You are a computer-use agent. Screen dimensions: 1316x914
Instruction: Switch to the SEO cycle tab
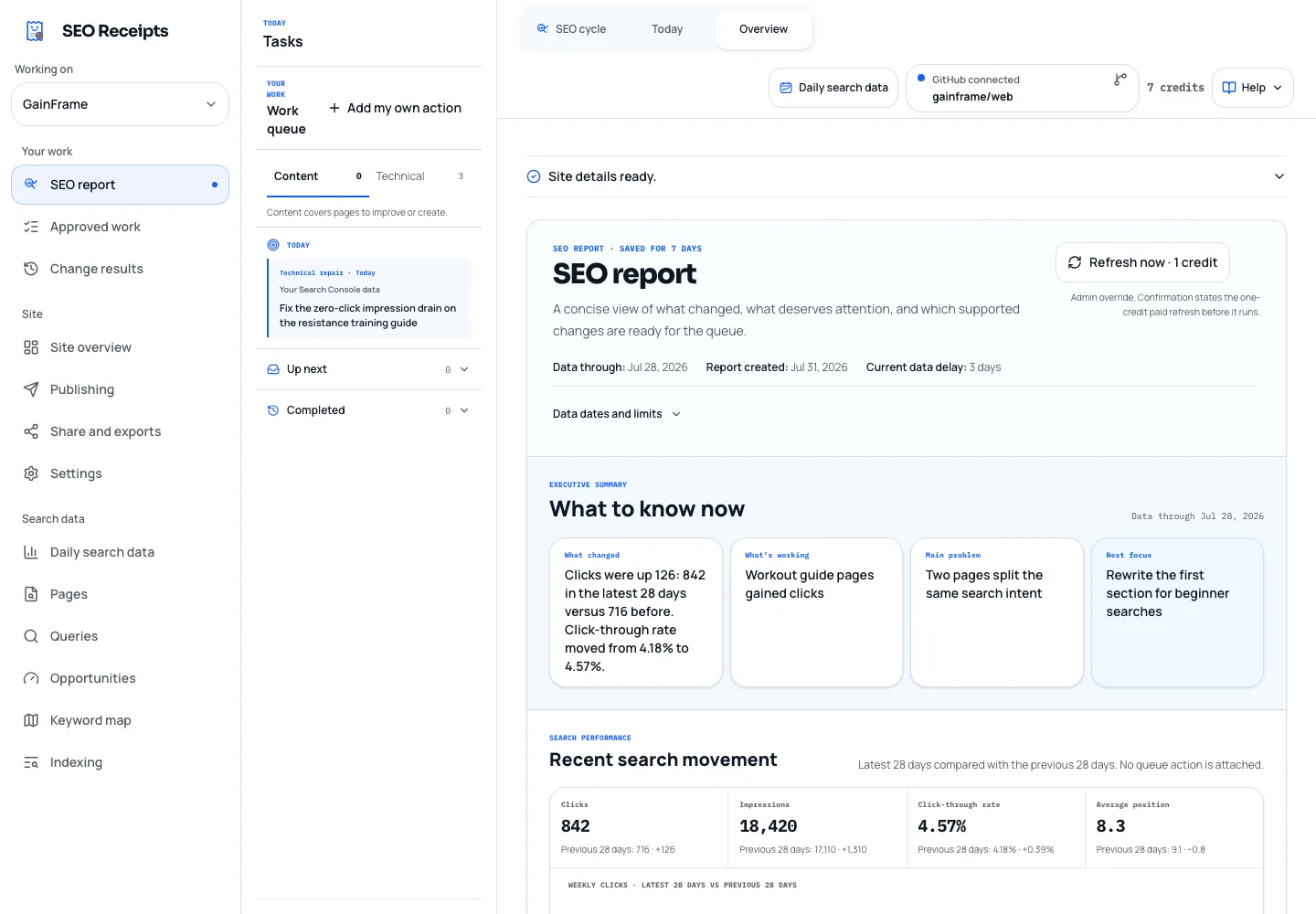571,29
